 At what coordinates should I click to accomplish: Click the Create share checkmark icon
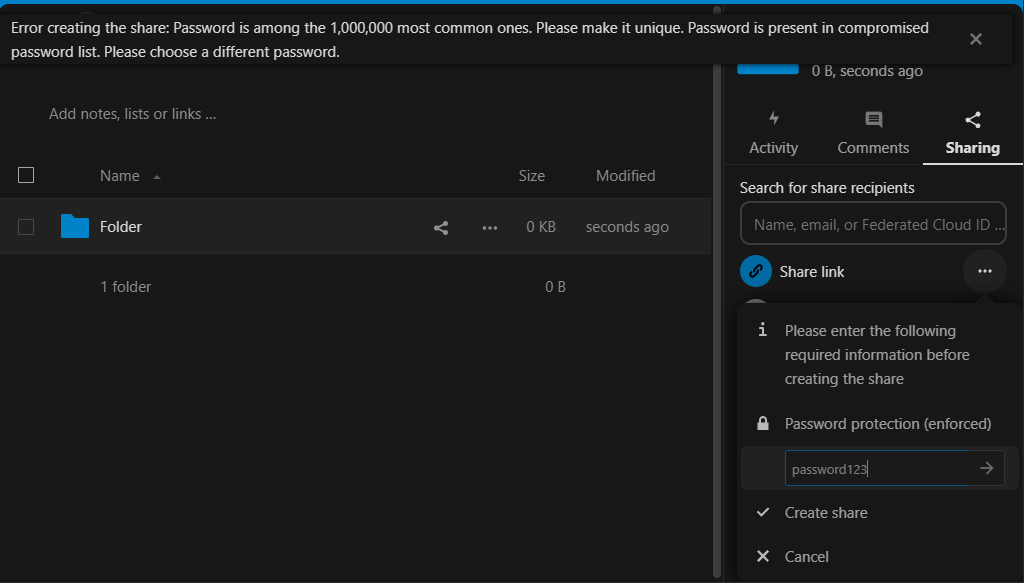coord(763,512)
